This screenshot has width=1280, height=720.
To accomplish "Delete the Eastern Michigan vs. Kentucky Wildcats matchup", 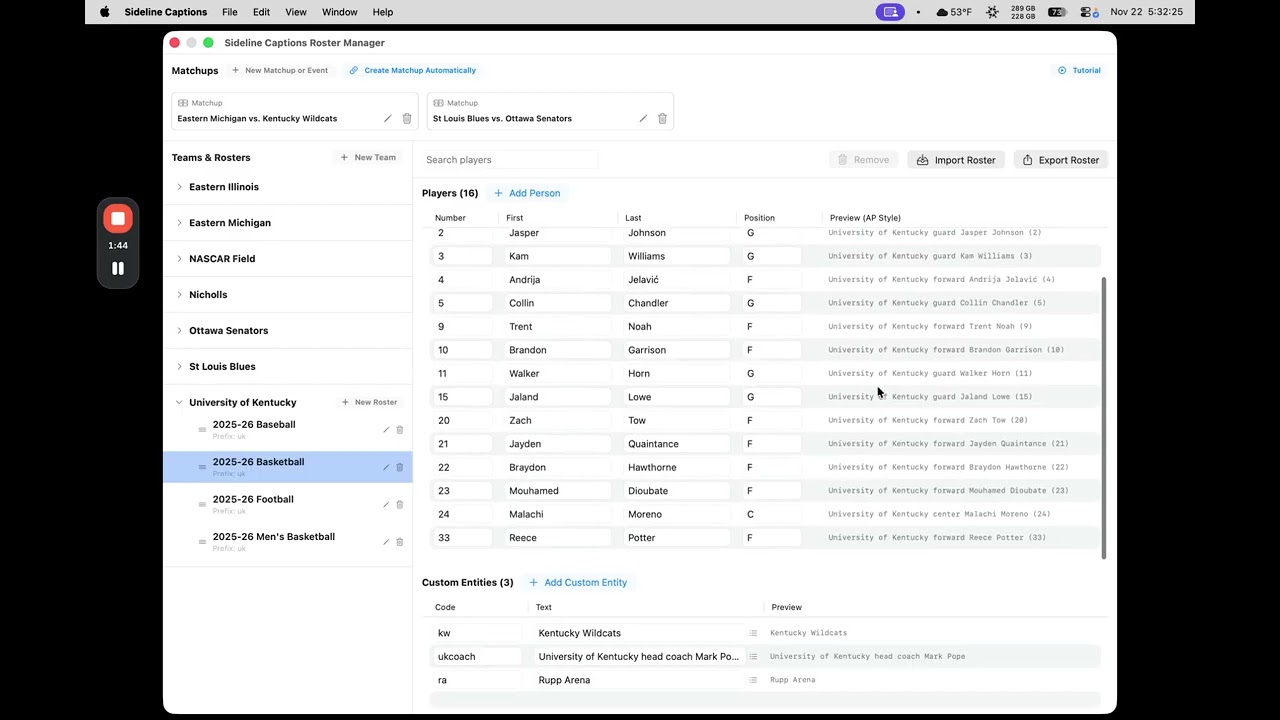I will coord(407,119).
